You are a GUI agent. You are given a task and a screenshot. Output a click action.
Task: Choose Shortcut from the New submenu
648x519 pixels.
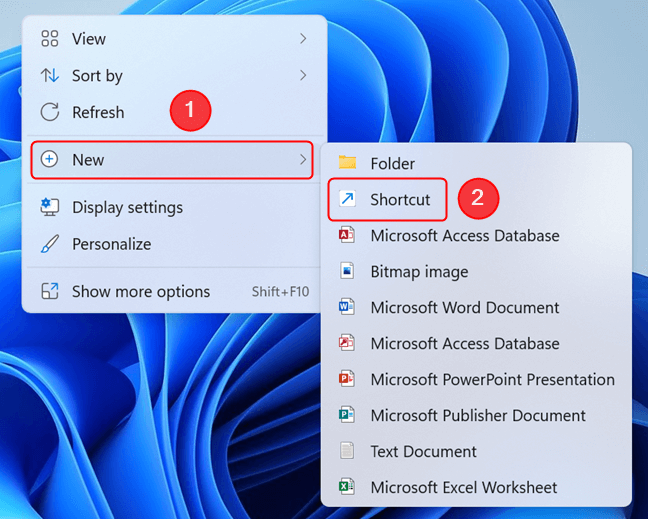point(387,199)
